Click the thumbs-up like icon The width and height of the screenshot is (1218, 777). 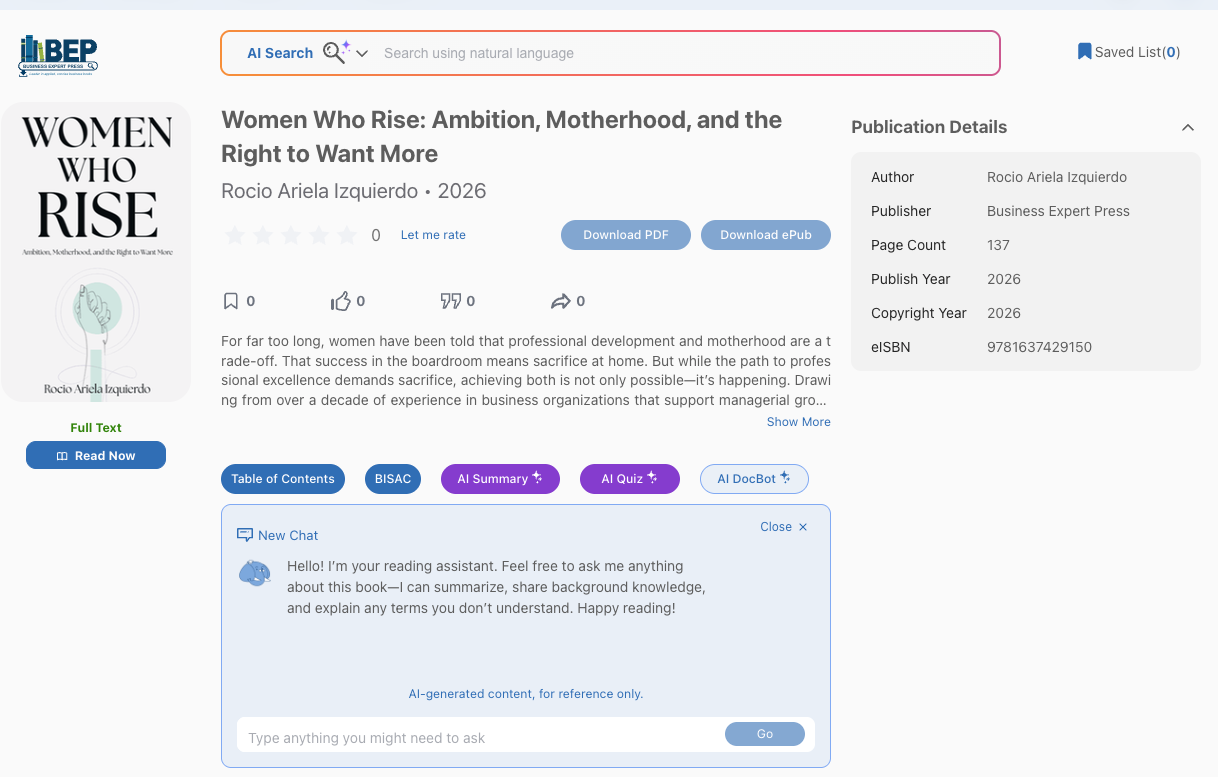(x=341, y=301)
